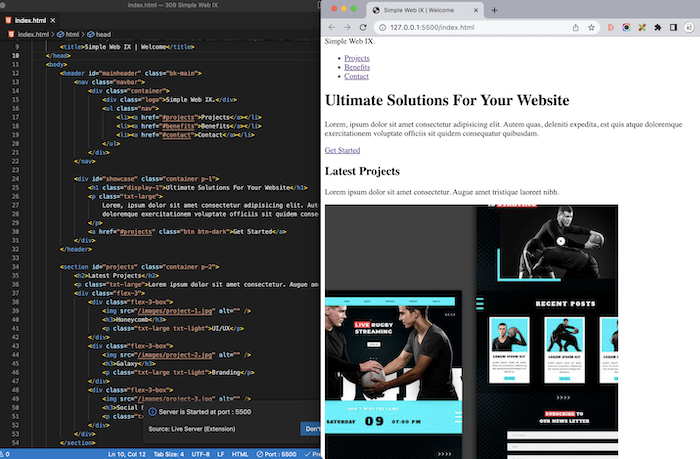Click Source: Live Server (Extension) text

point(192,429)
